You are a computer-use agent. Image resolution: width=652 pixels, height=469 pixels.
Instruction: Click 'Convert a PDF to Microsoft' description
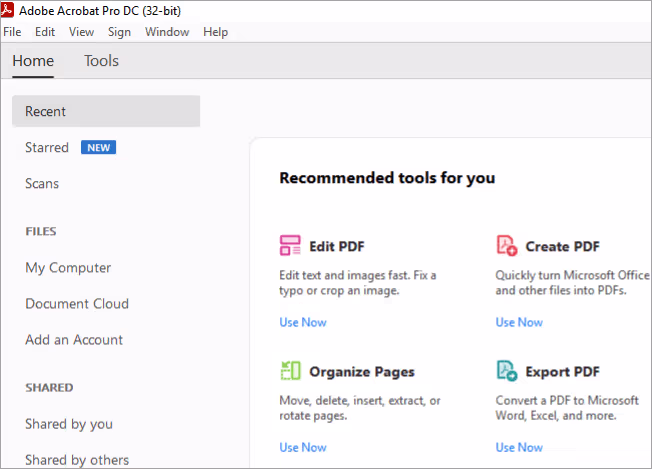567,408
